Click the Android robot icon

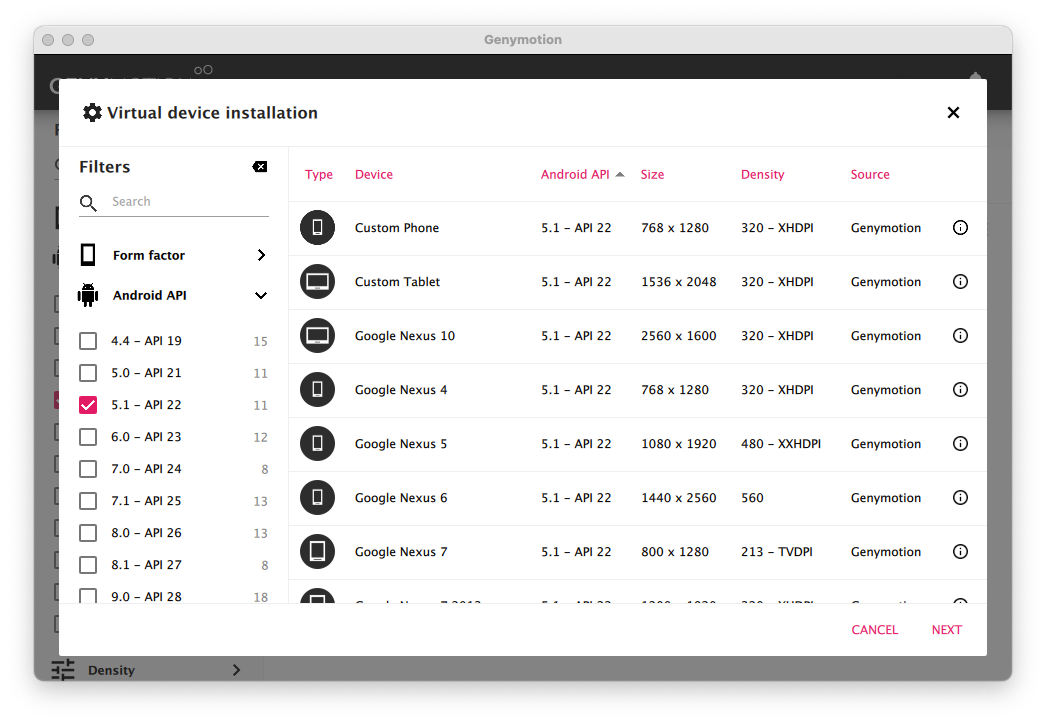(x=88, y=295)
